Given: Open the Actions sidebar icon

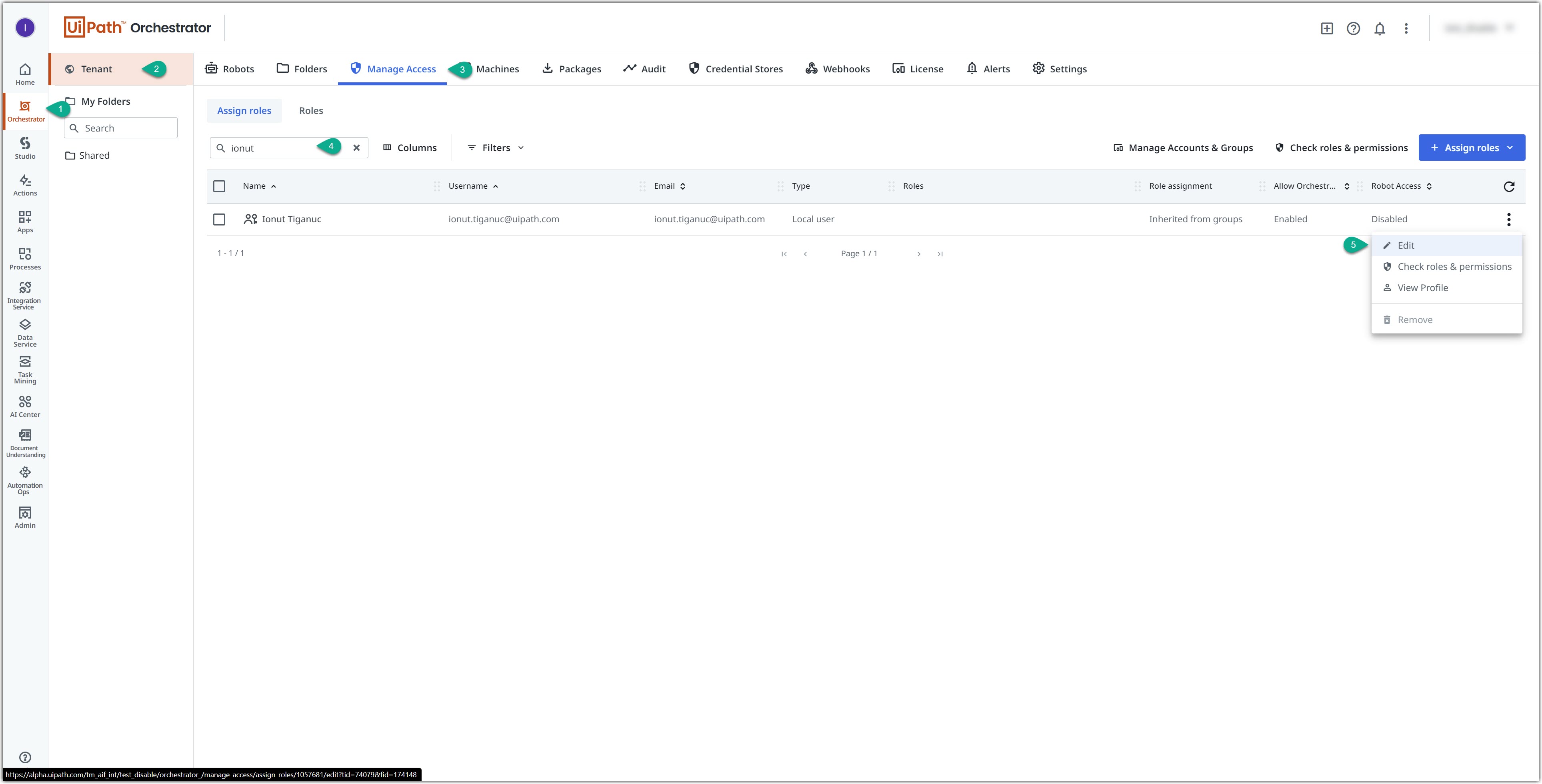Looking at the screenshot, I should [24, 185].
